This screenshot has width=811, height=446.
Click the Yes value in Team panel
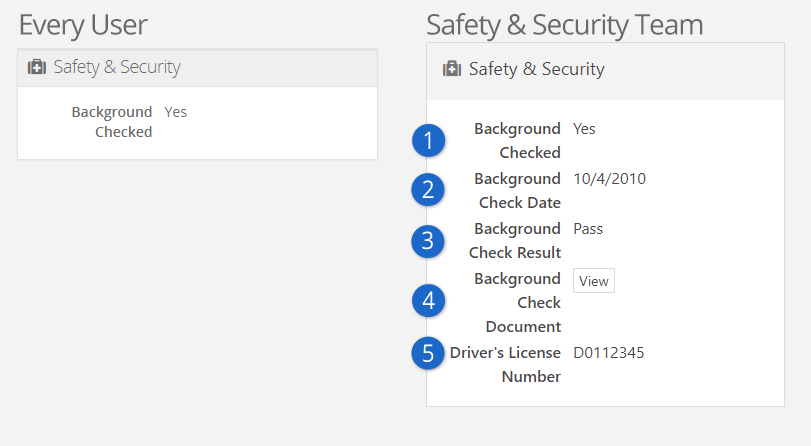tap(584, 129)
